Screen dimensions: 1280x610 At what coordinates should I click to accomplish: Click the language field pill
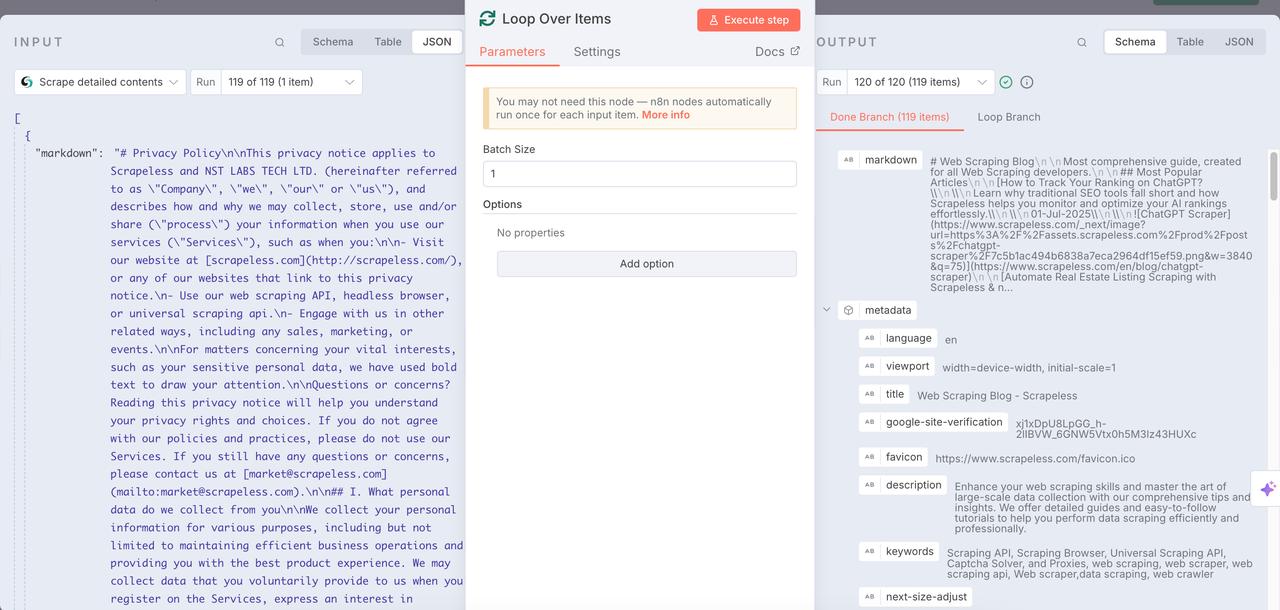[898, 338]
